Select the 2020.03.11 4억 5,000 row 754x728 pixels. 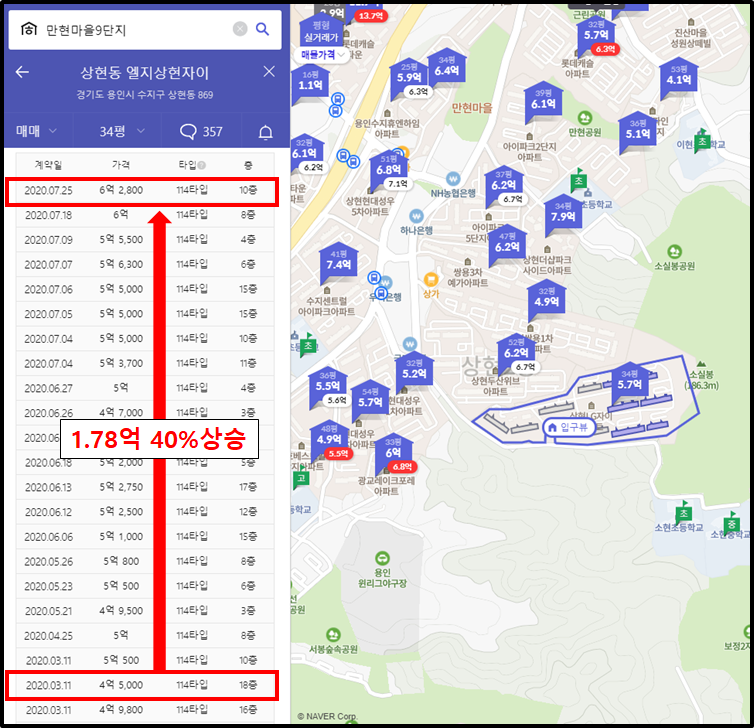pyautogui.click(x=145, y=685)
